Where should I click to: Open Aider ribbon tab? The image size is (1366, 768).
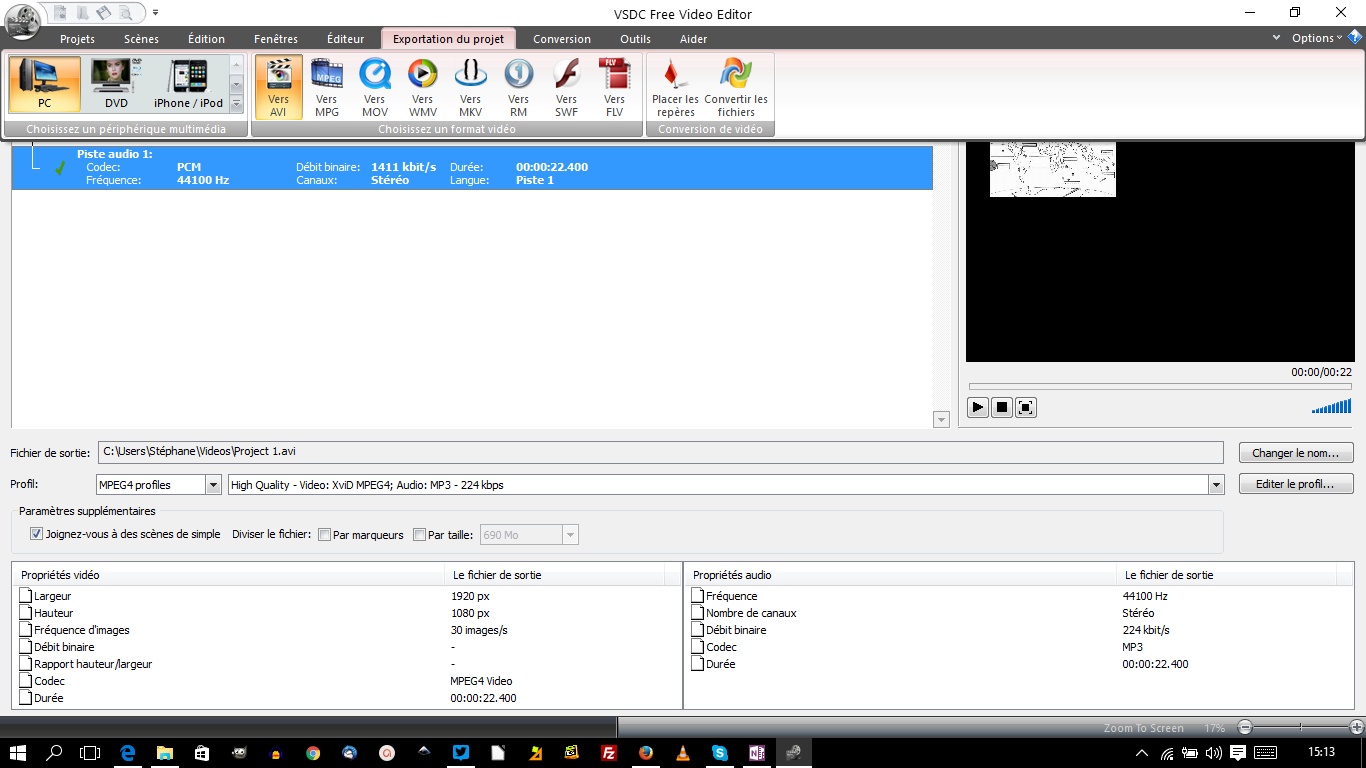693,39
